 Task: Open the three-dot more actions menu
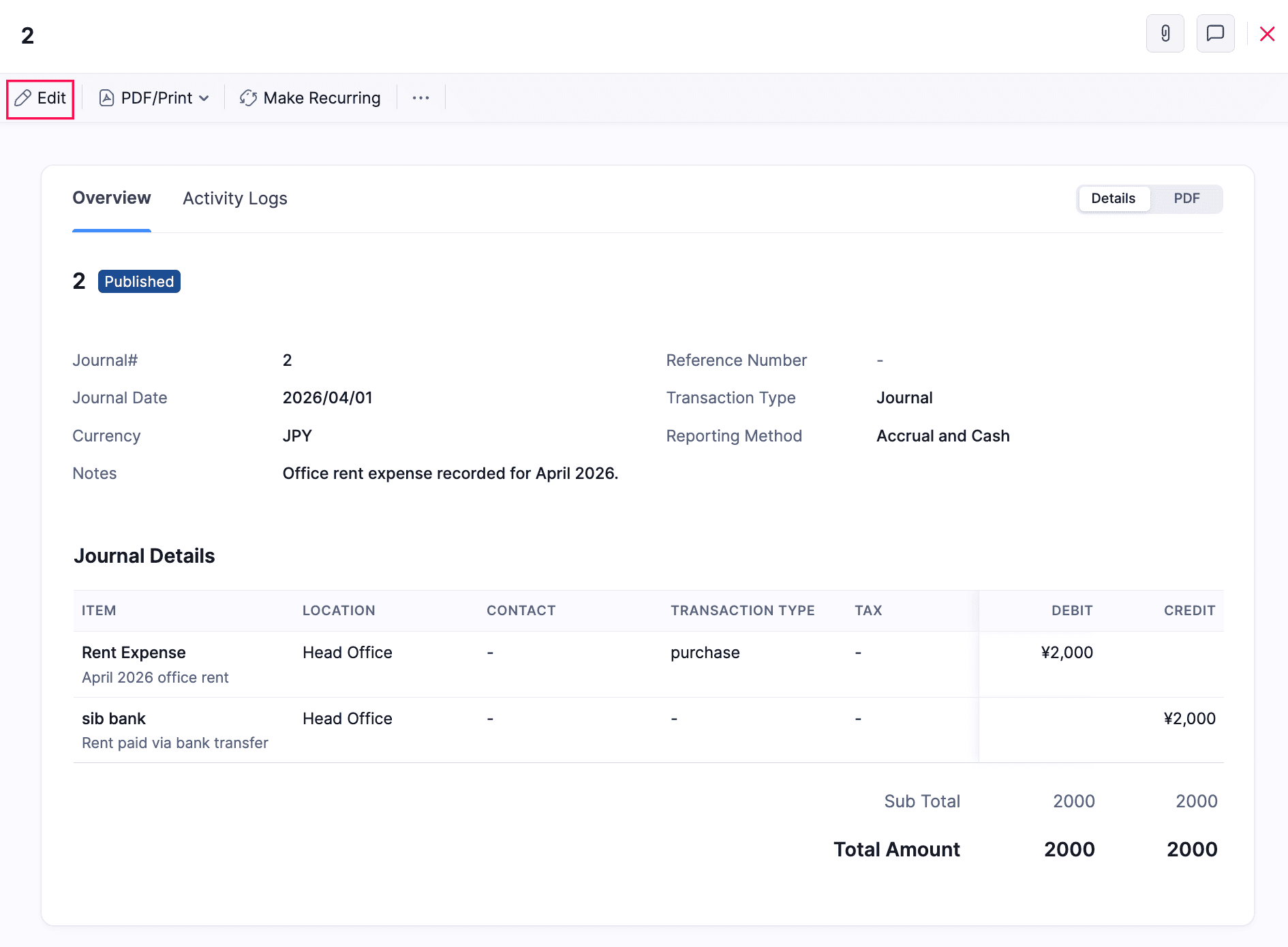pos(420,98)
